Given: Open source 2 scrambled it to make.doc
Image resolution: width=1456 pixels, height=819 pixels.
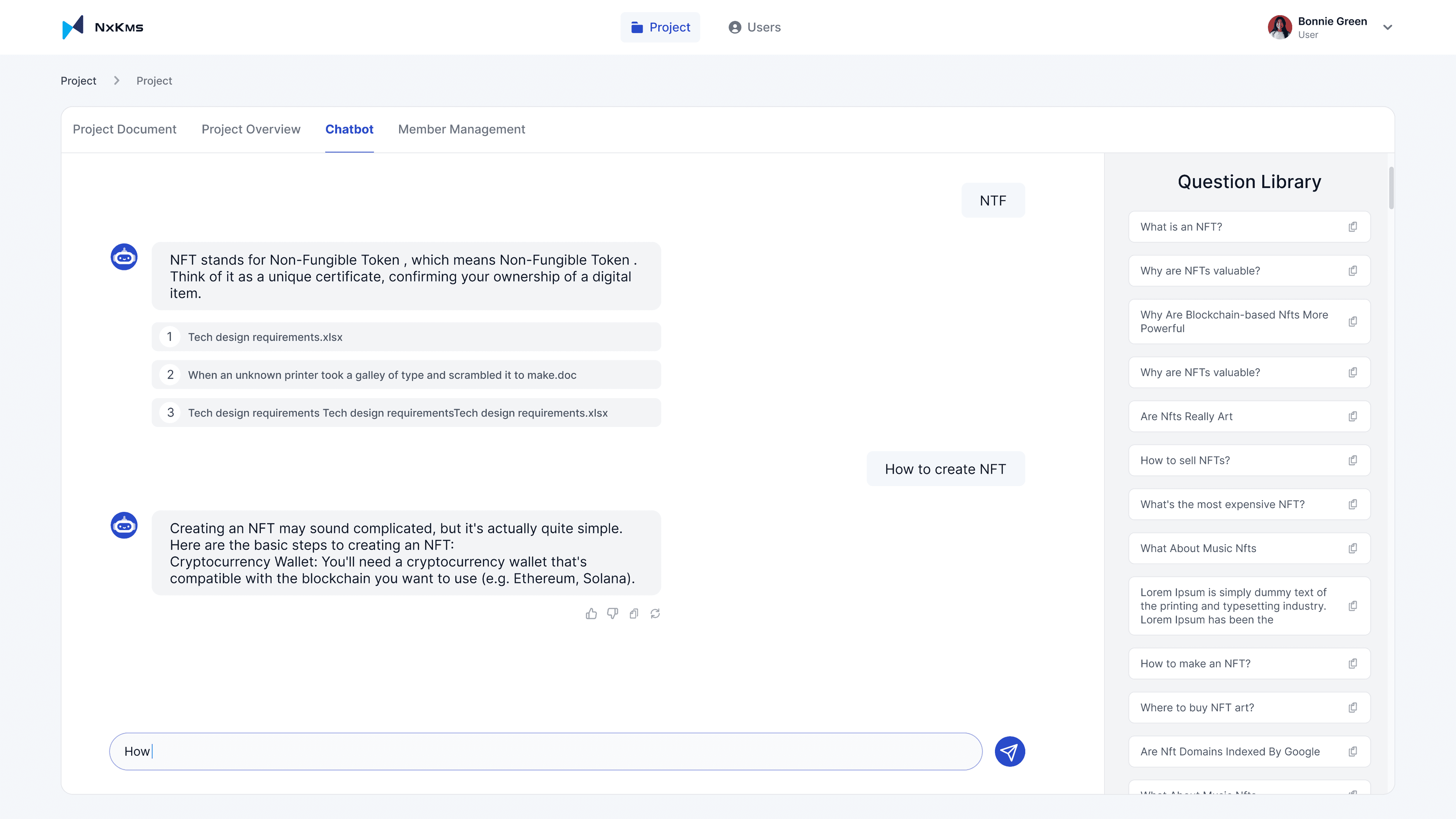Looking at the screenshot, I should 406,375.
